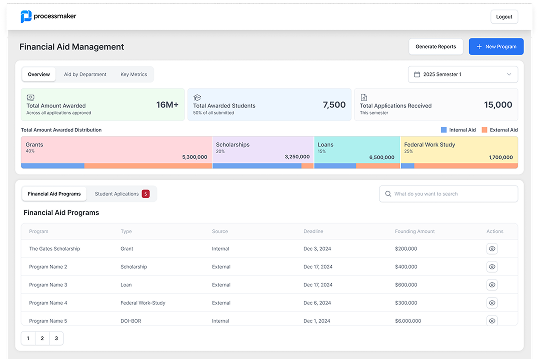Click the Total Applications Received document icon

(364, 97)
